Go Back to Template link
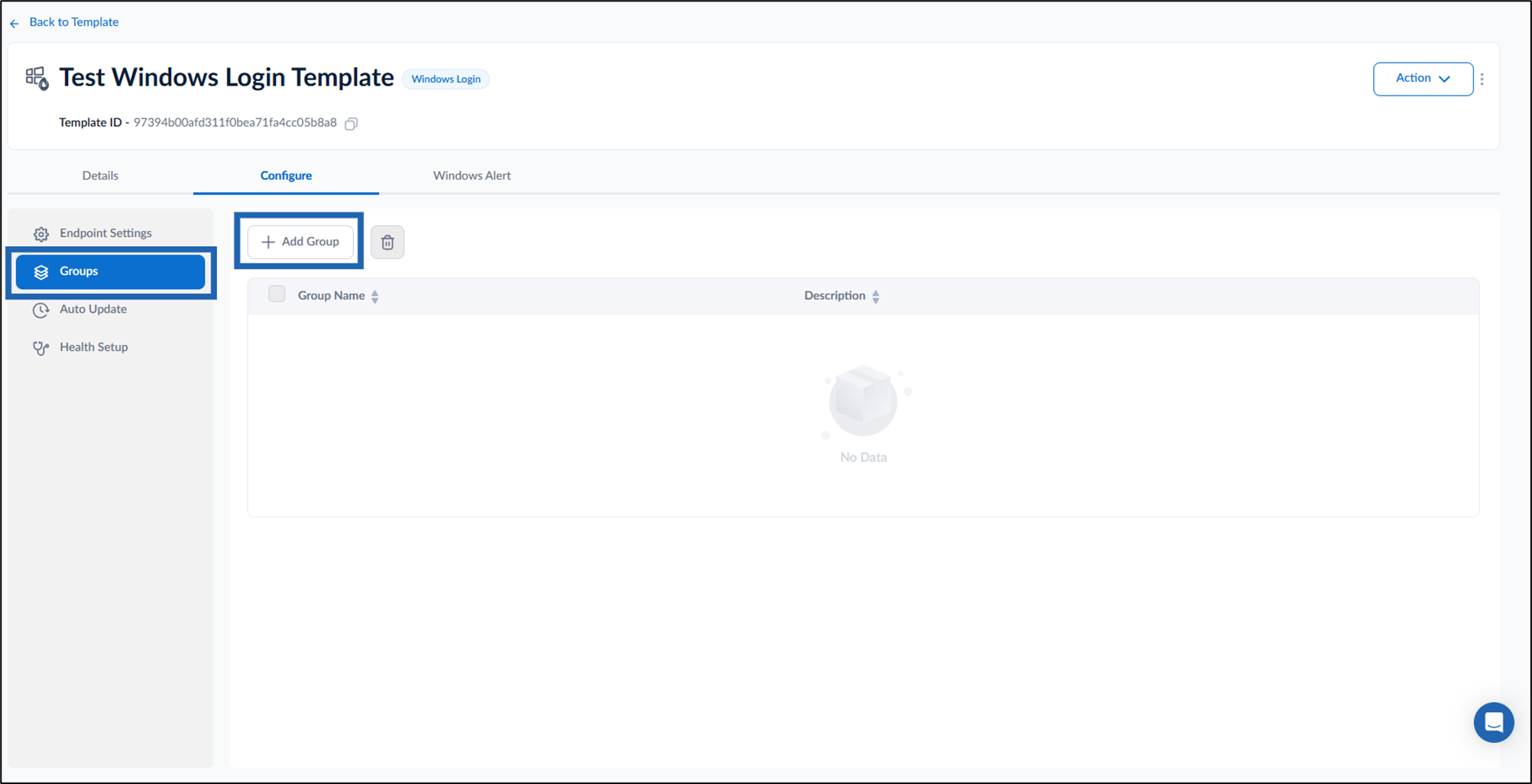Screen dimensions: 1532x784 pos(73,22)
